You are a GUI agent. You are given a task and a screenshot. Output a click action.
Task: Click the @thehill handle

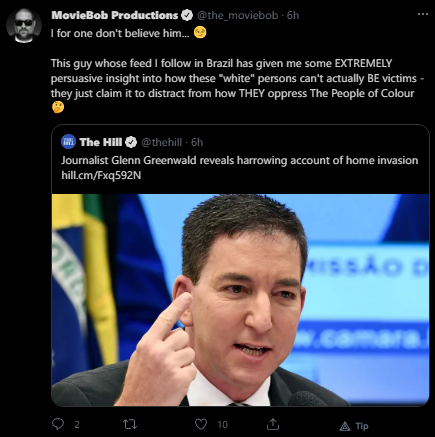[162, 142]
